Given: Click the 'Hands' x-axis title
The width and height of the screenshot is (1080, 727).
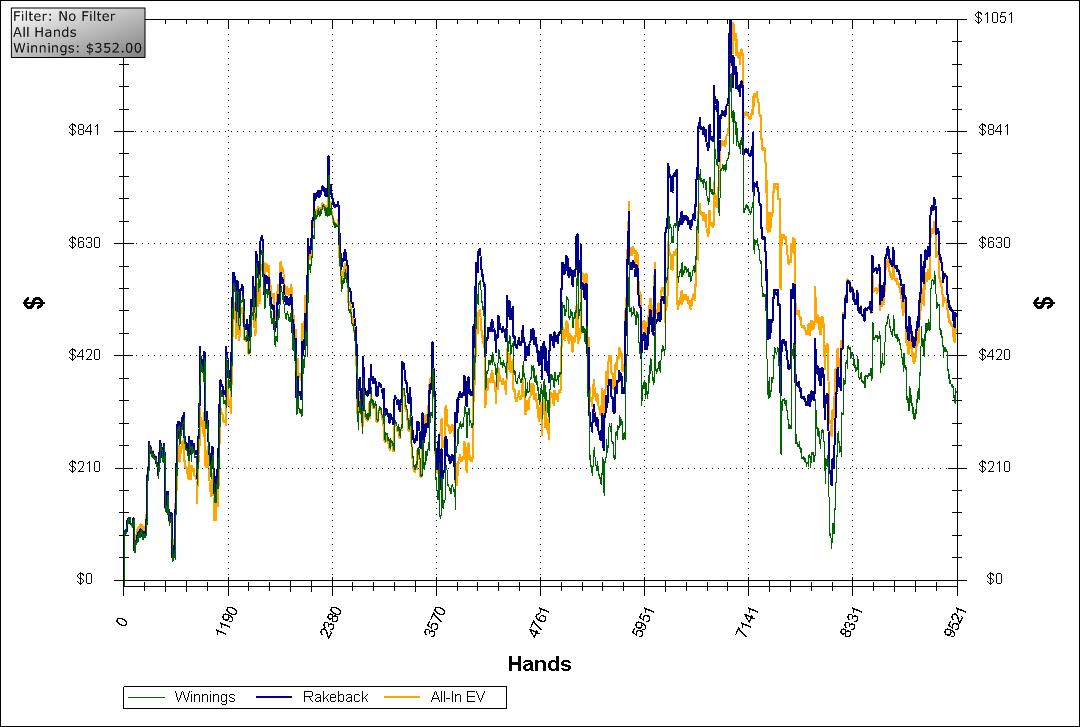Looking at the screenshot, I should tap(539, 664).
